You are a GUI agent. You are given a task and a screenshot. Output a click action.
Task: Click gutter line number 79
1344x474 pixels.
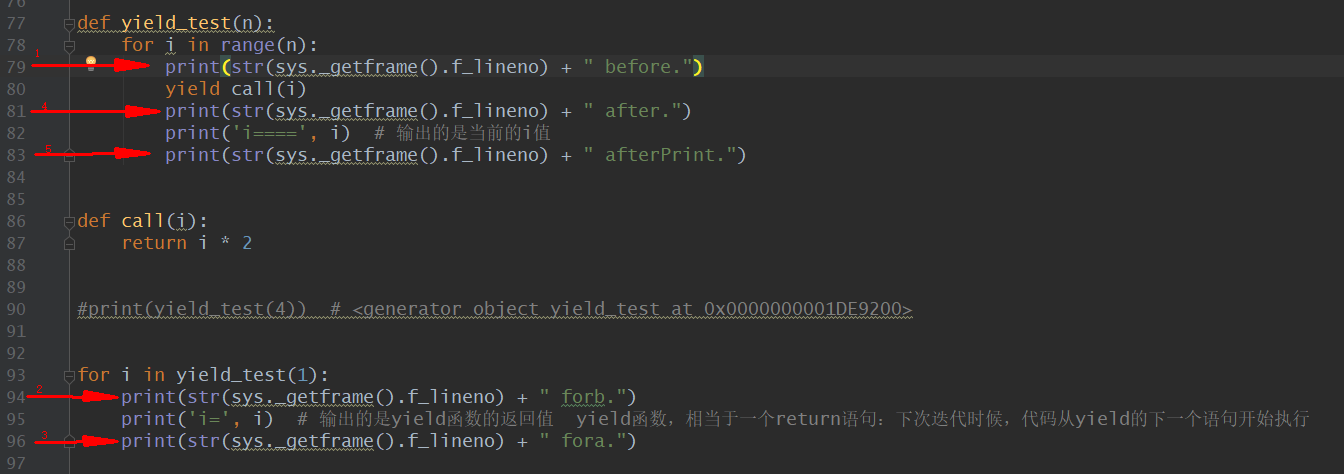[16, 67]
